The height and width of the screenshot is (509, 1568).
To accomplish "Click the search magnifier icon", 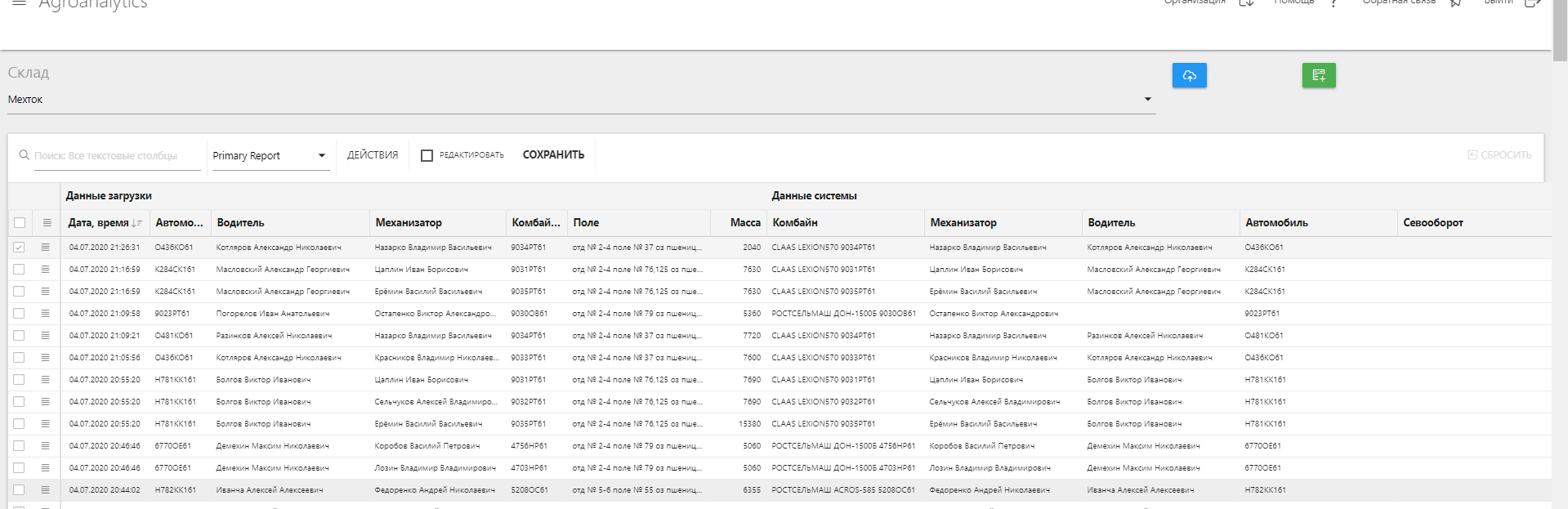I will [25, 154].
